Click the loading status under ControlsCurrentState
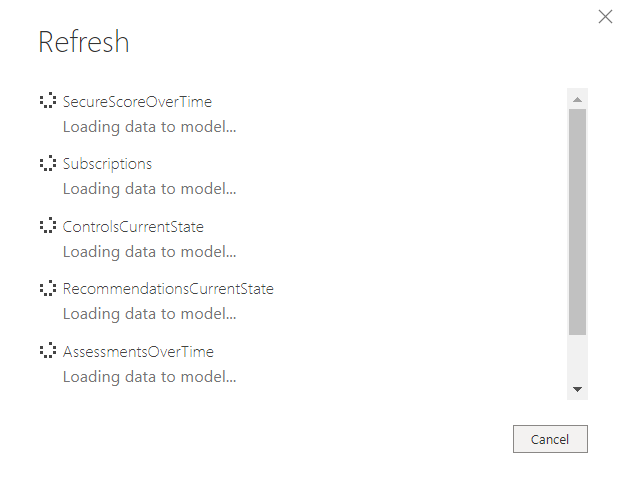Viewport: 625px width, 485px height. coord(149,252)
